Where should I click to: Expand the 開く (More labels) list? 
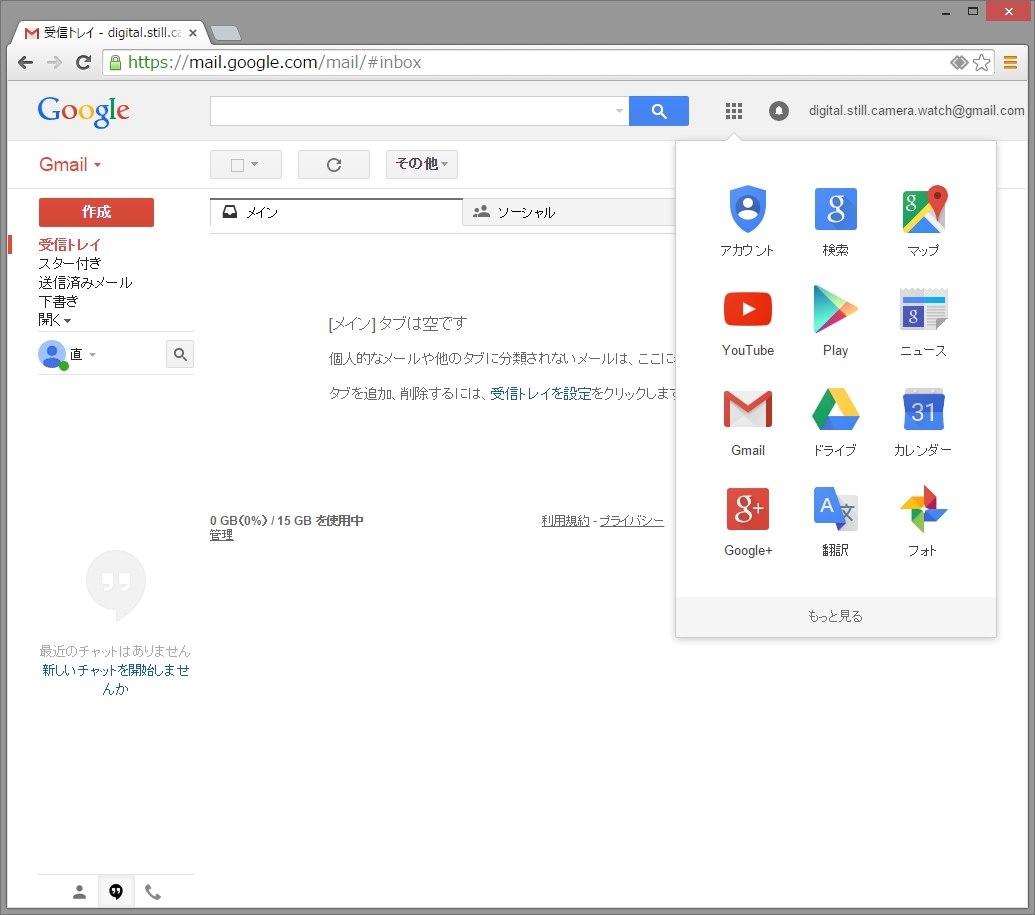[x=54, y=320]
